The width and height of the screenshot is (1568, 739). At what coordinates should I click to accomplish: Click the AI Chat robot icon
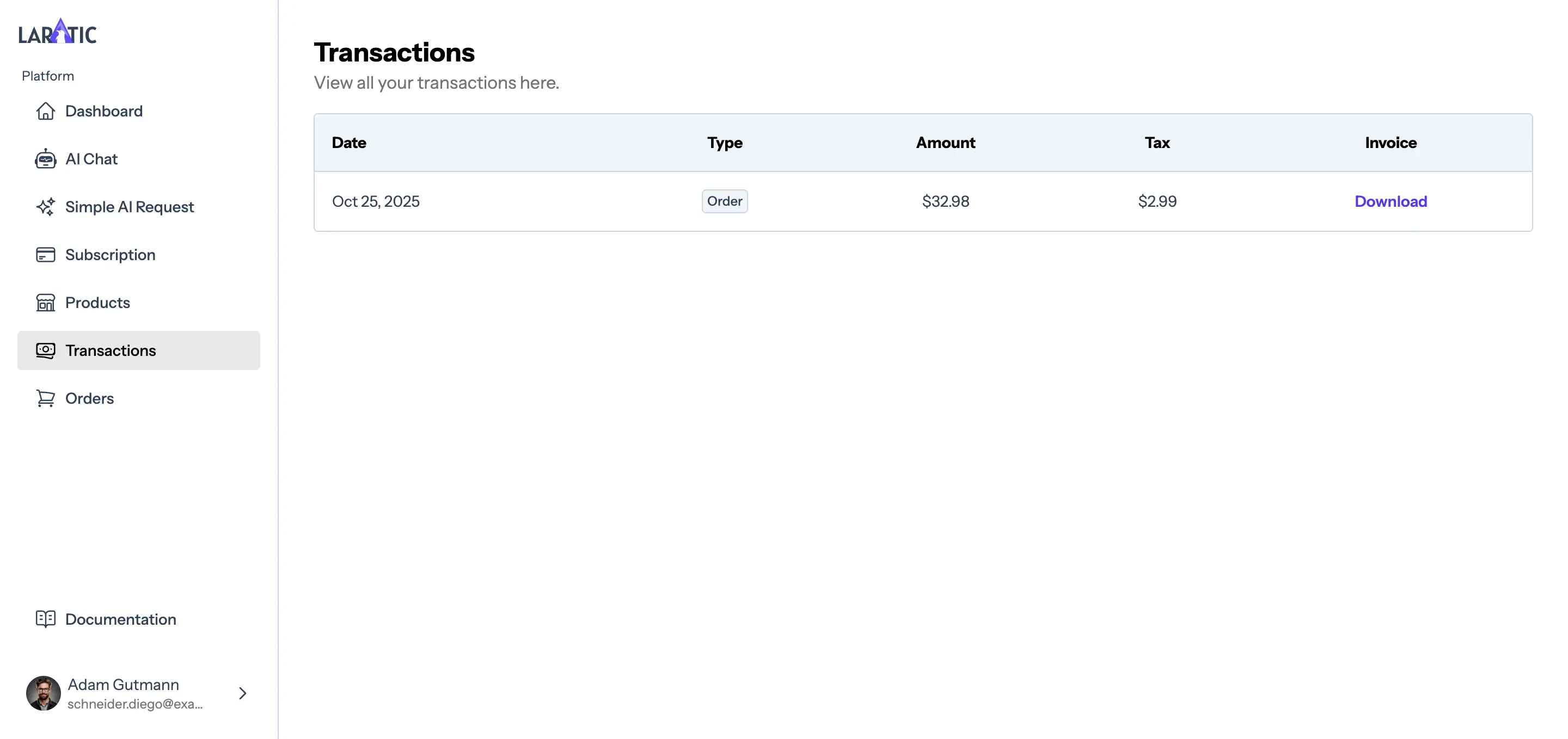coord(45,159)
